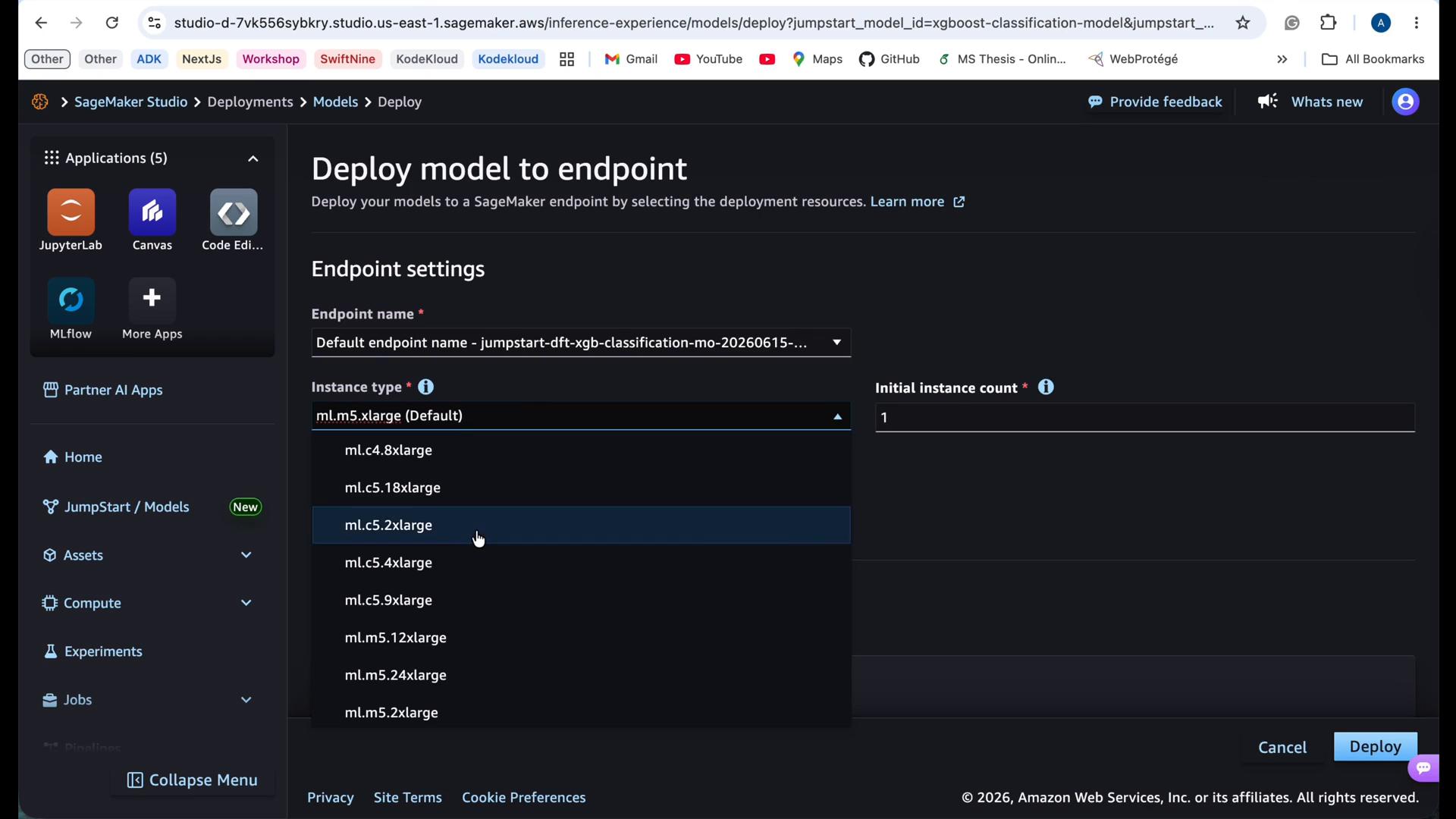Click the Deploy button

pyautogui.click(x=1375, y=747)
